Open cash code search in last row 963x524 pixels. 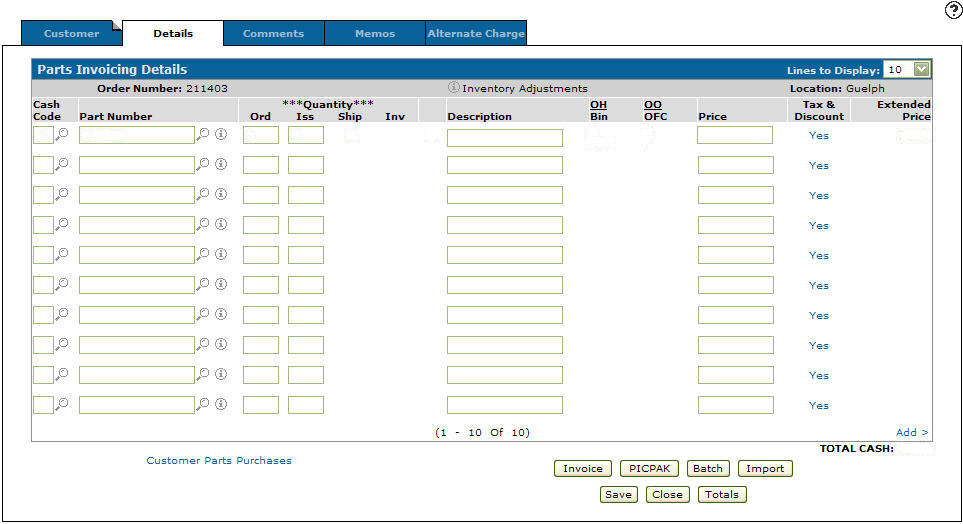pyautogui.click(x=62, y=404)
